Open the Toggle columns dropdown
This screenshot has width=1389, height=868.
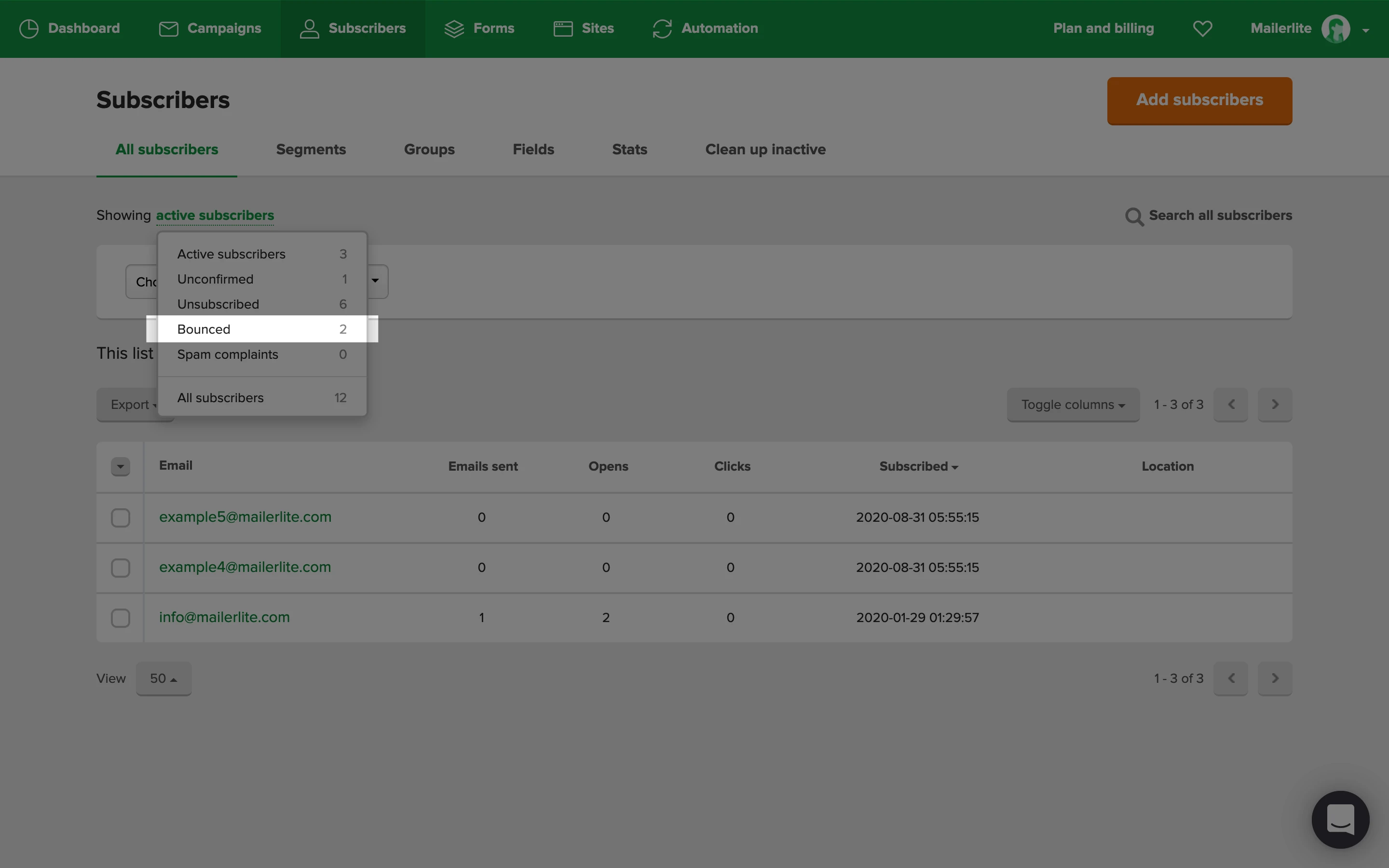click(x=1073, y=405)
